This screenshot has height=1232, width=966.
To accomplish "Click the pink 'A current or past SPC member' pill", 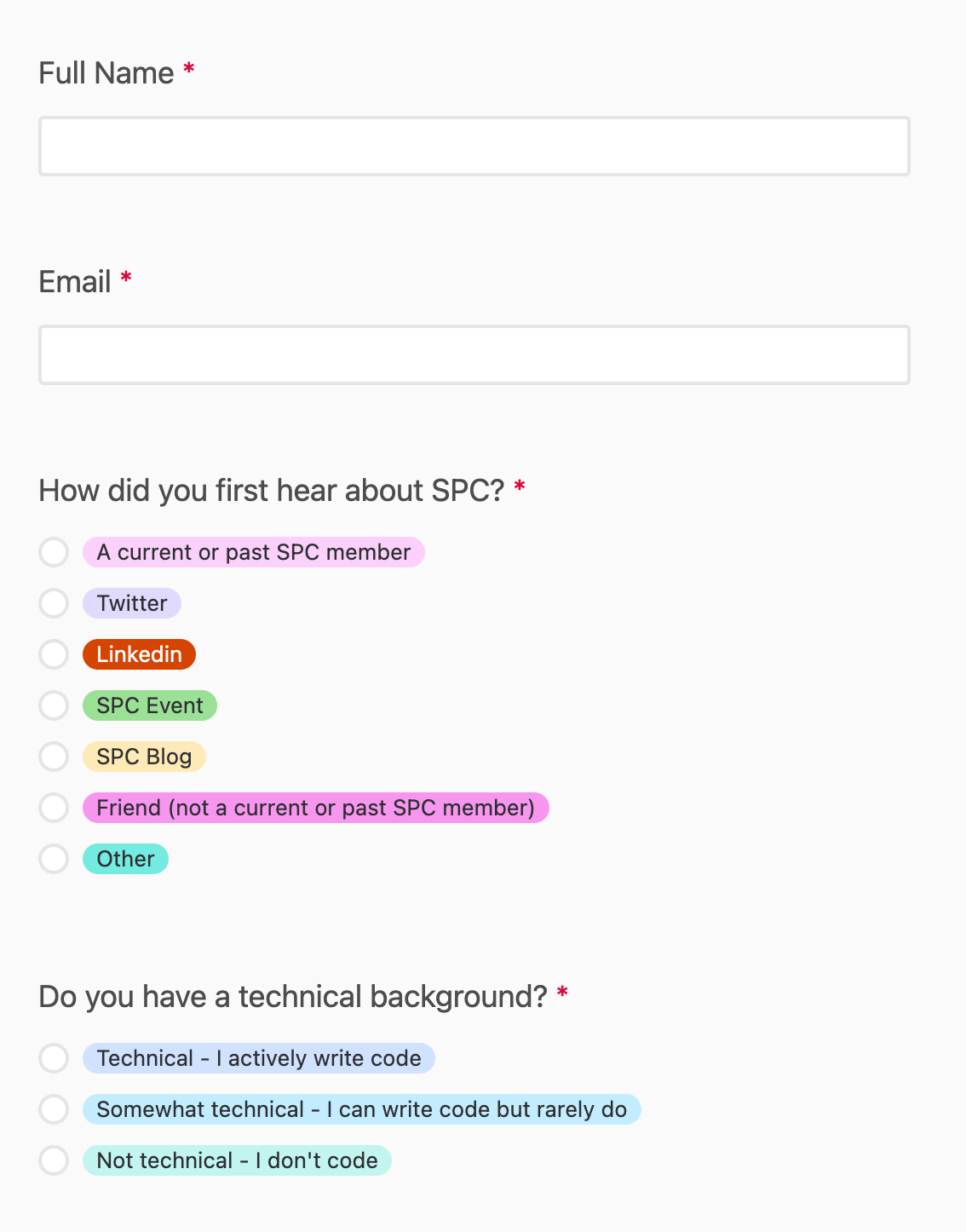I will [254, 552].
